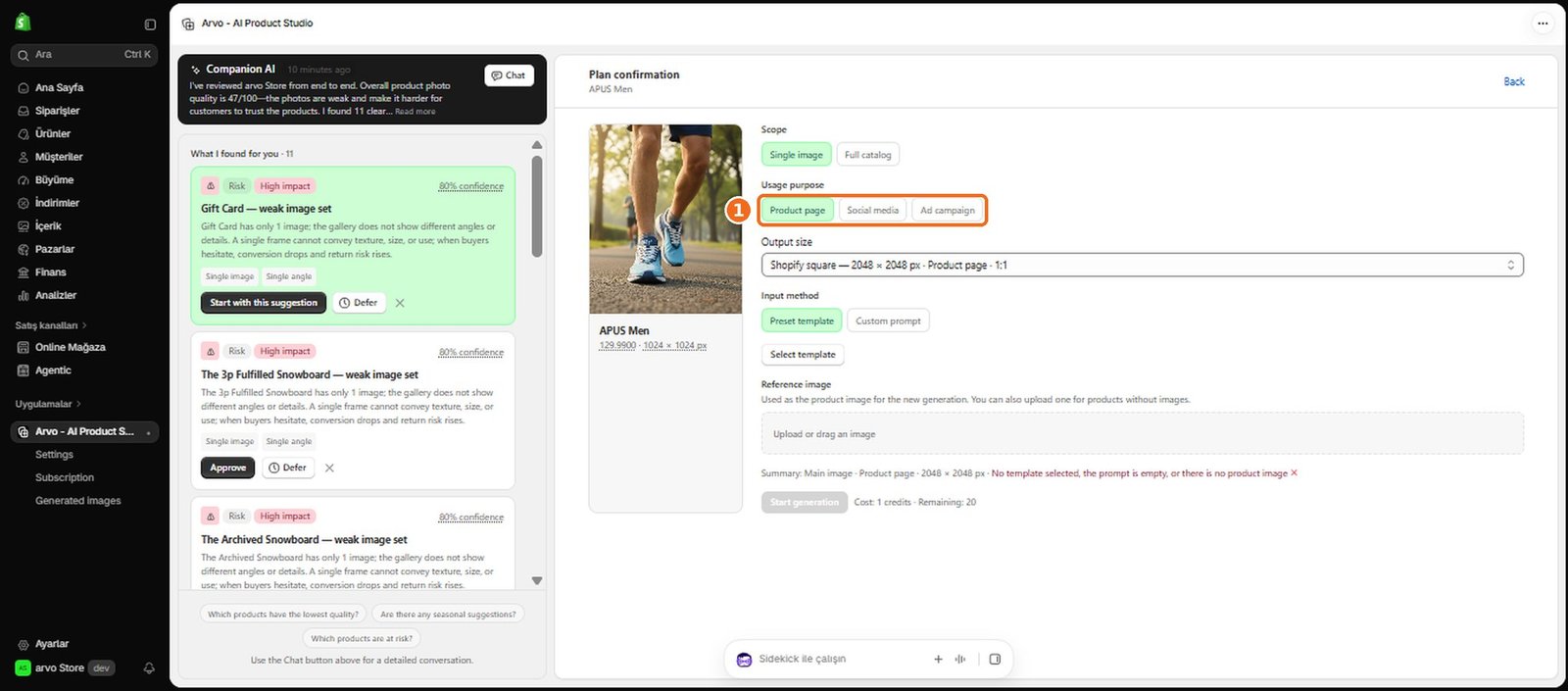Open the three-dot menu in the app header
This screenshot has height=691, width=1568.
point(1543,24)
